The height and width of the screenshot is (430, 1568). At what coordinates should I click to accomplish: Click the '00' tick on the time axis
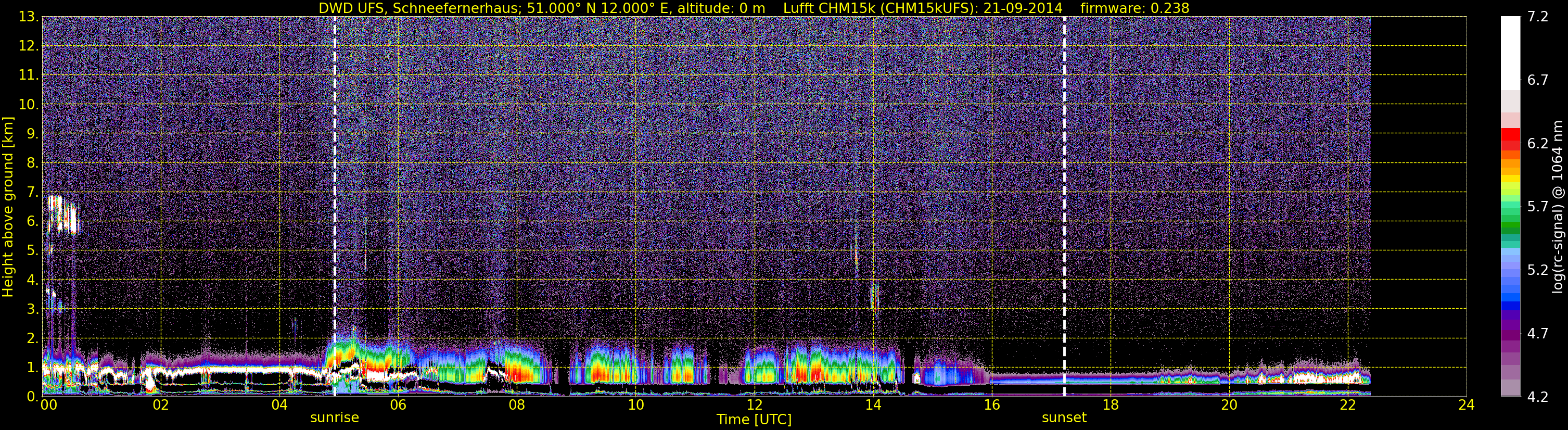coord(49,405)
